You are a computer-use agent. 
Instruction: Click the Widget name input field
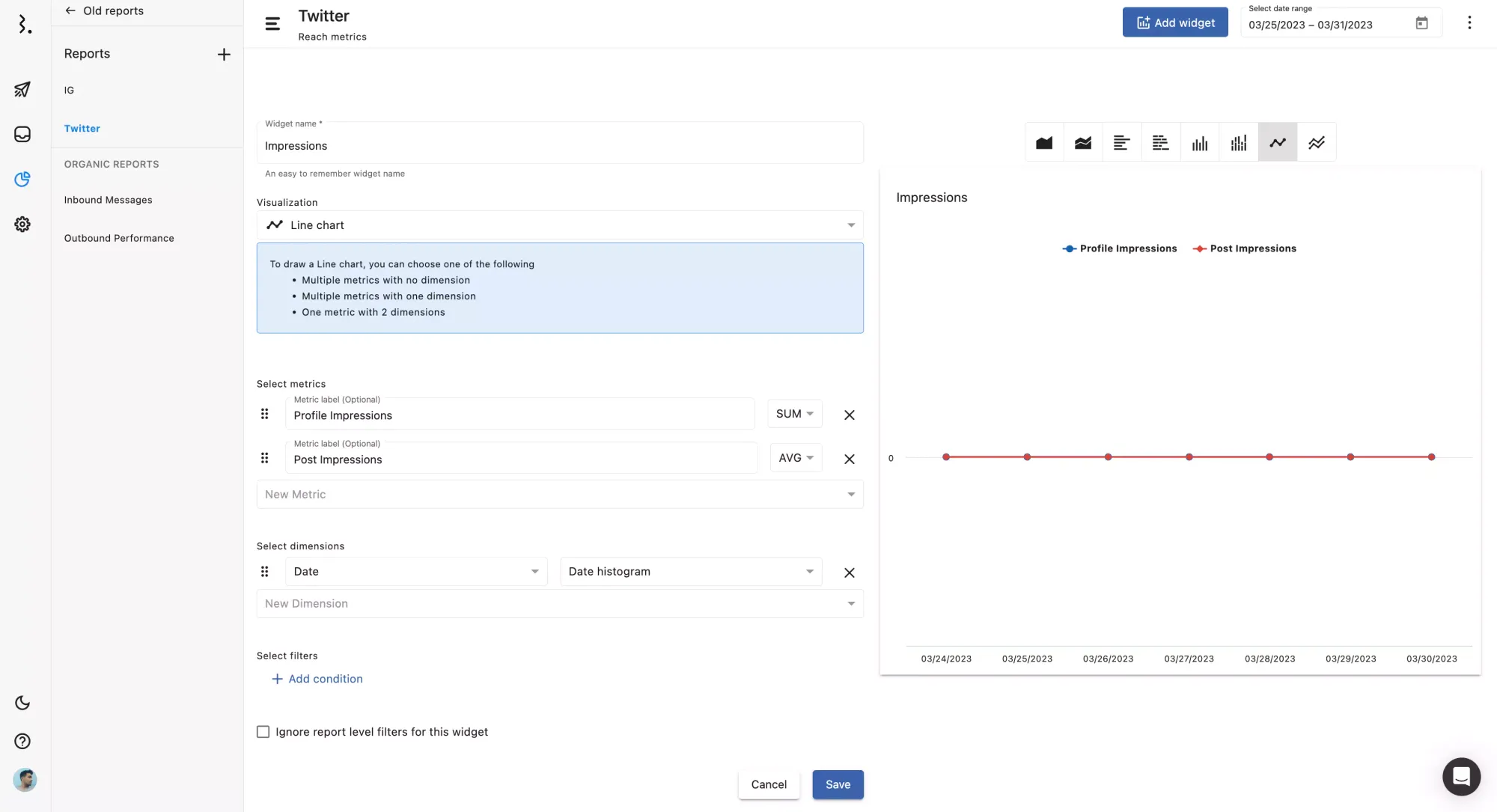point(559,146)
